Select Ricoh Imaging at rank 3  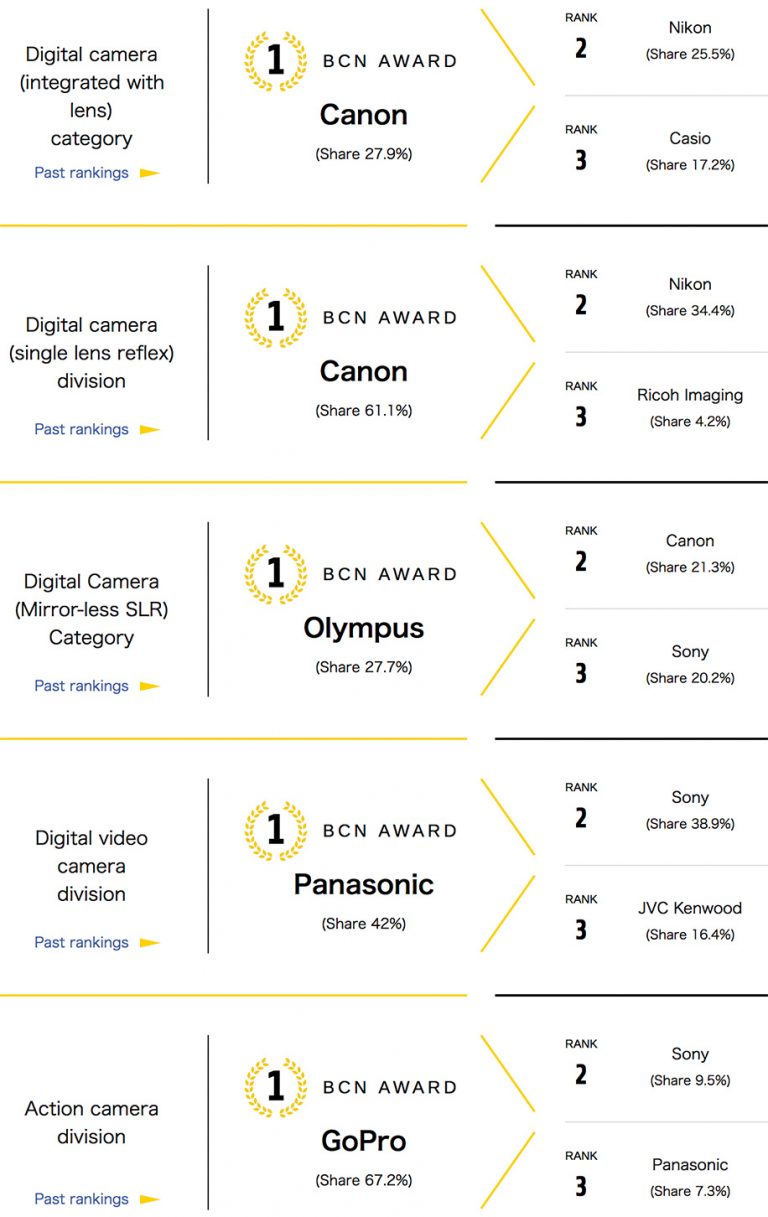pos(690,395)
